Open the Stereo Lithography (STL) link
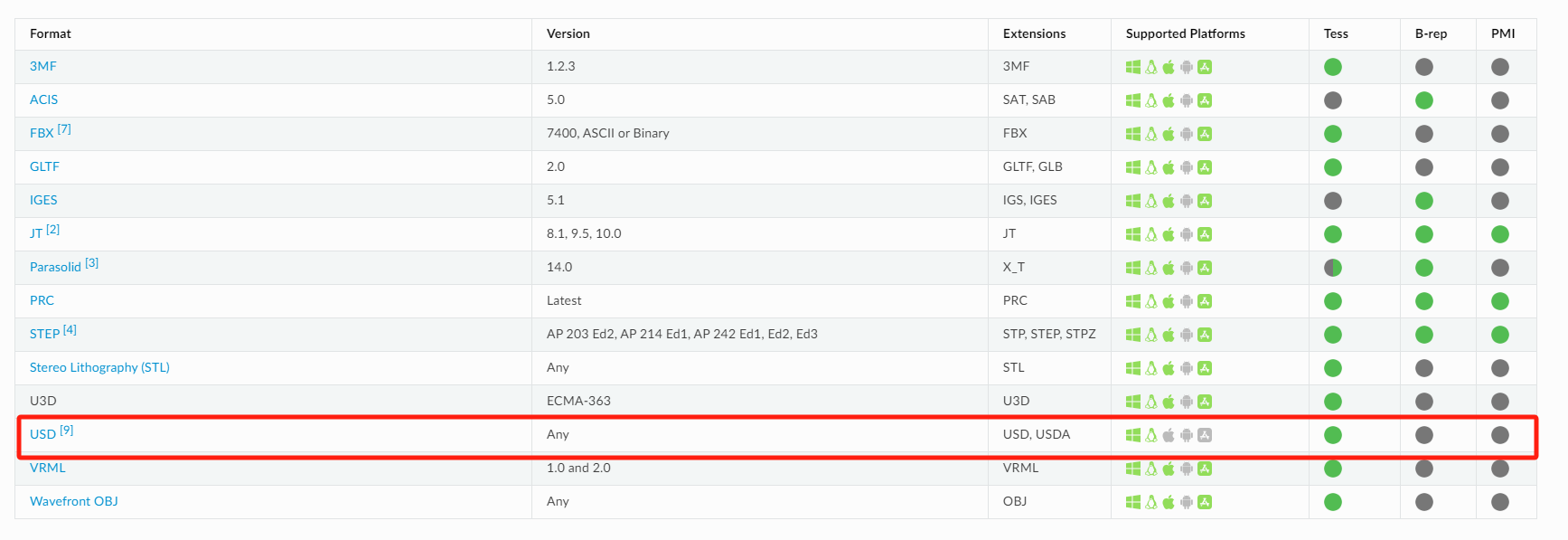 pyautogui.click(x=99, y=367)
